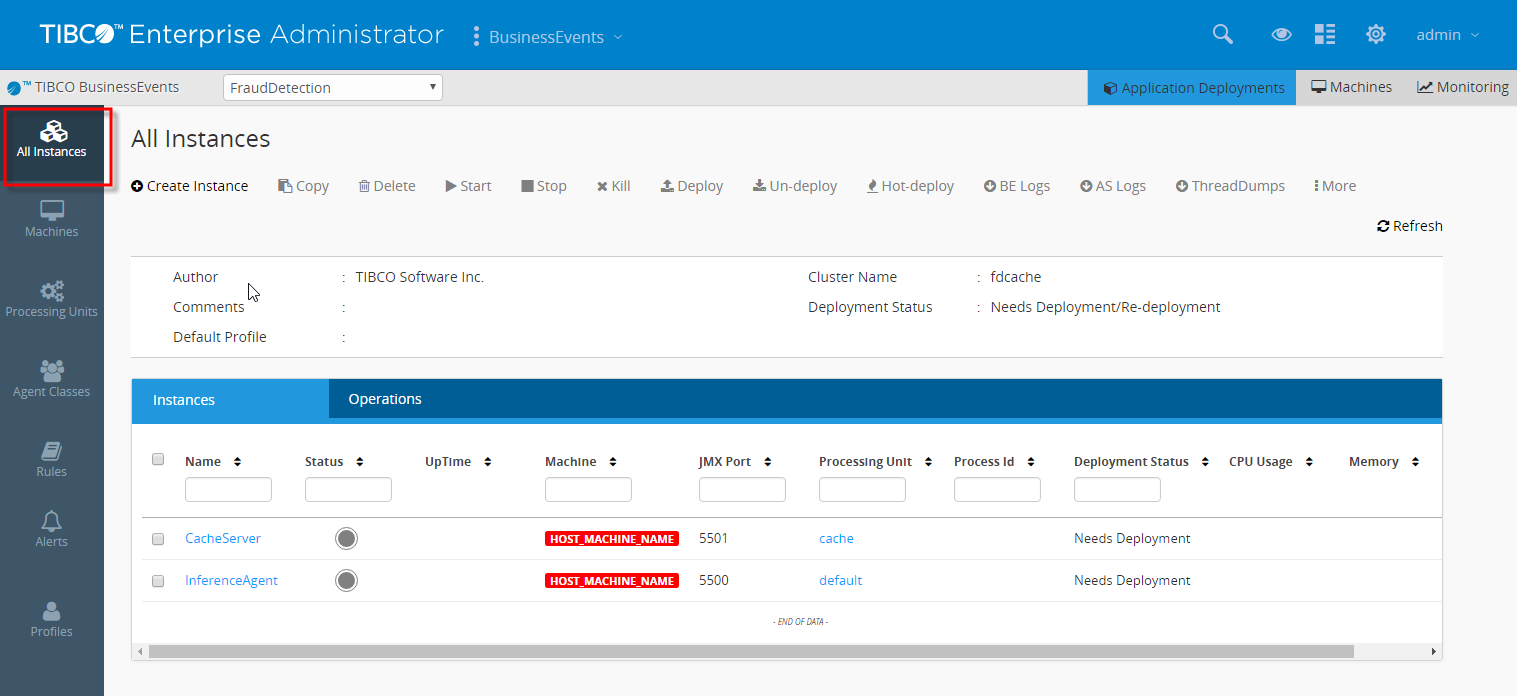Click Delete in the instance toolbar
The height and width of the screenshot is (696, 1517).
[x=387, y=186]
